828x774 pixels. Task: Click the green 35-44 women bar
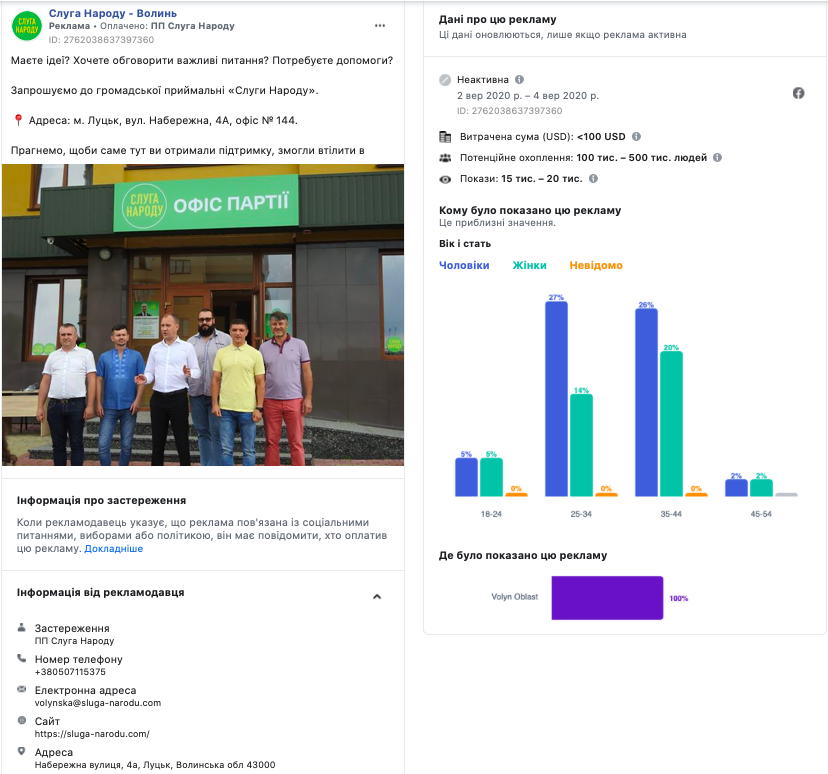tap(671, 422)
